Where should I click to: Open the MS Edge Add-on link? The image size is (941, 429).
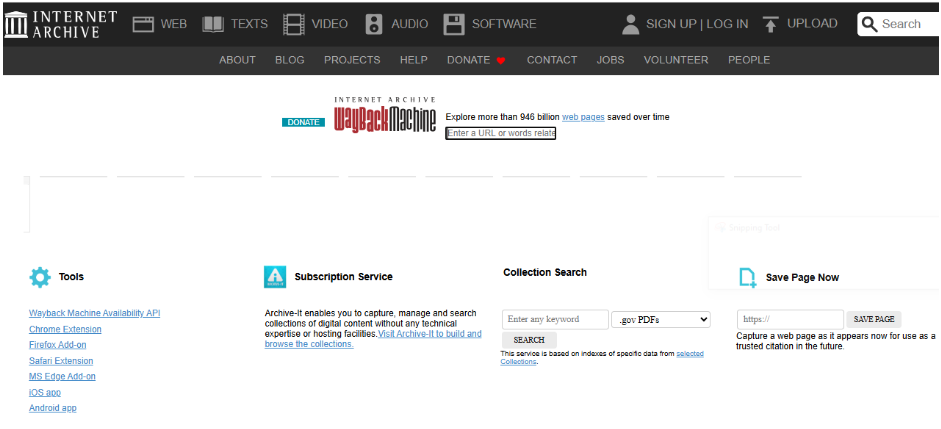point(62,376)
